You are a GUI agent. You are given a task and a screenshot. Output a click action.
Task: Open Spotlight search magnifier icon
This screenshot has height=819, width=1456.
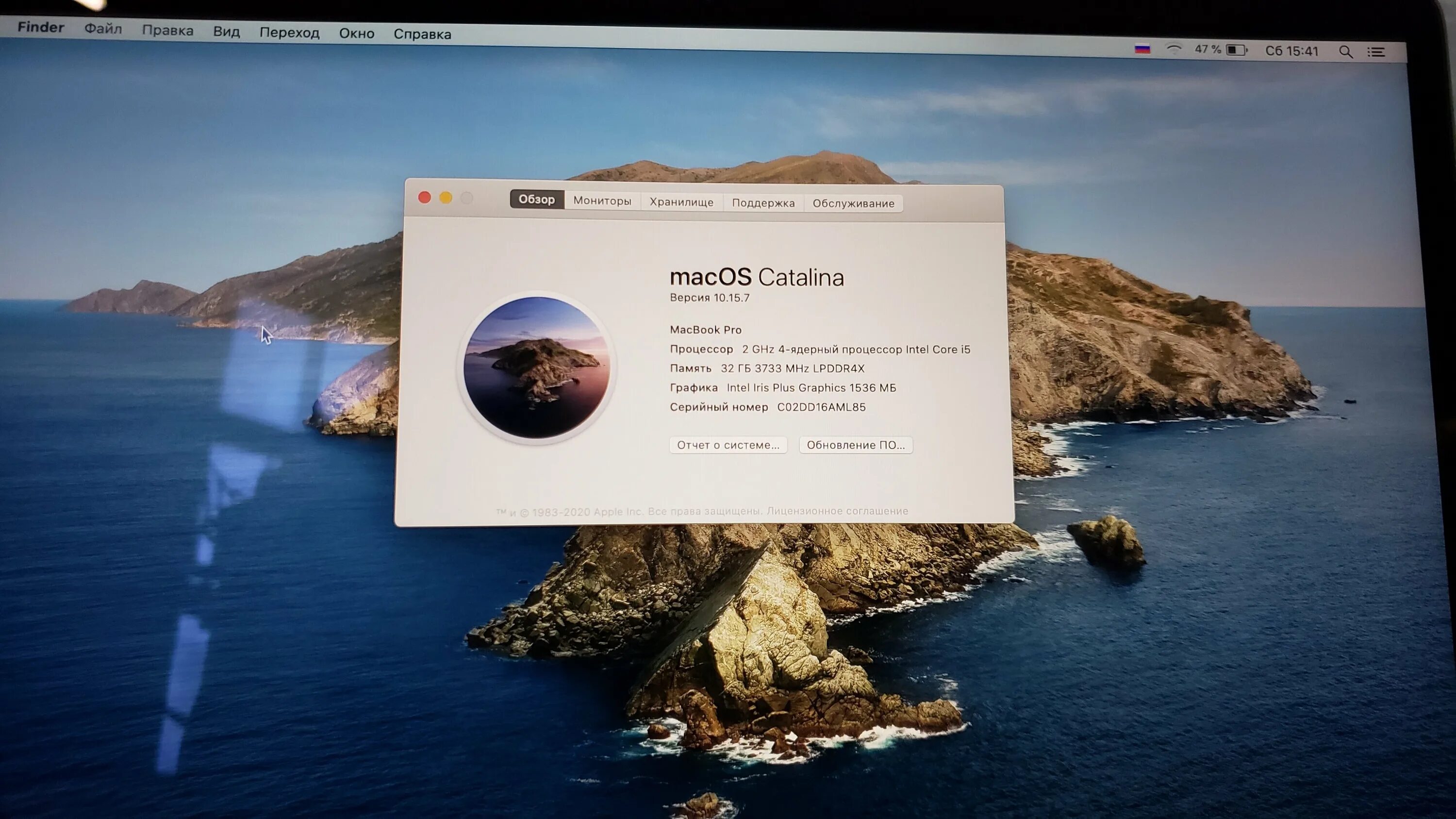(1346, 52)
